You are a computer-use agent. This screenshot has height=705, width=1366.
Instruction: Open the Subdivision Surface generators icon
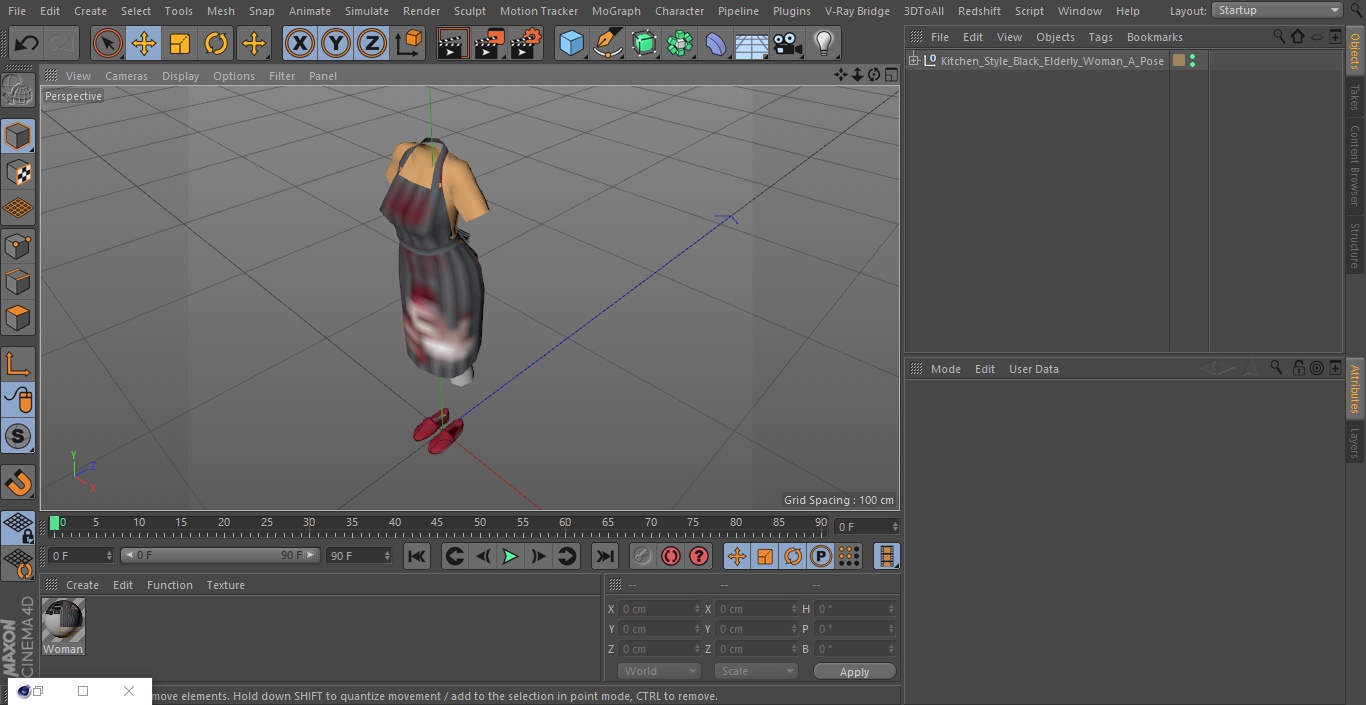[x=644, y=43]
